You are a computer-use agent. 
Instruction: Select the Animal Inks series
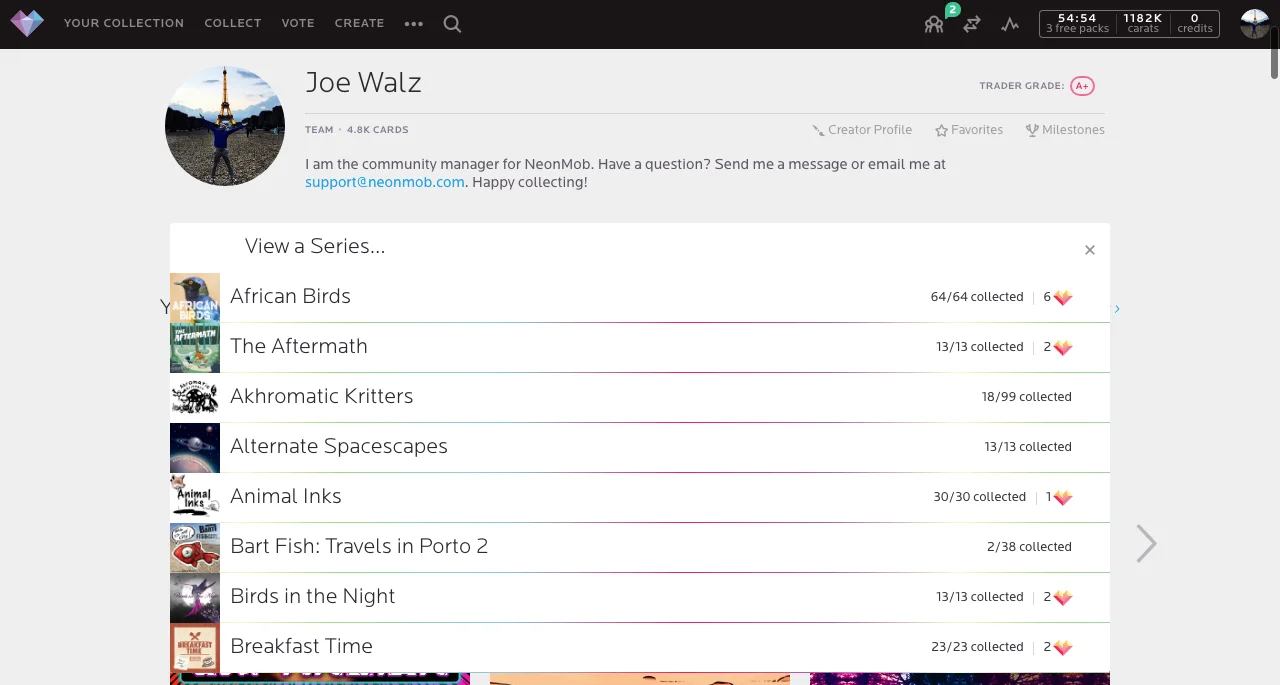click(640, 497)
